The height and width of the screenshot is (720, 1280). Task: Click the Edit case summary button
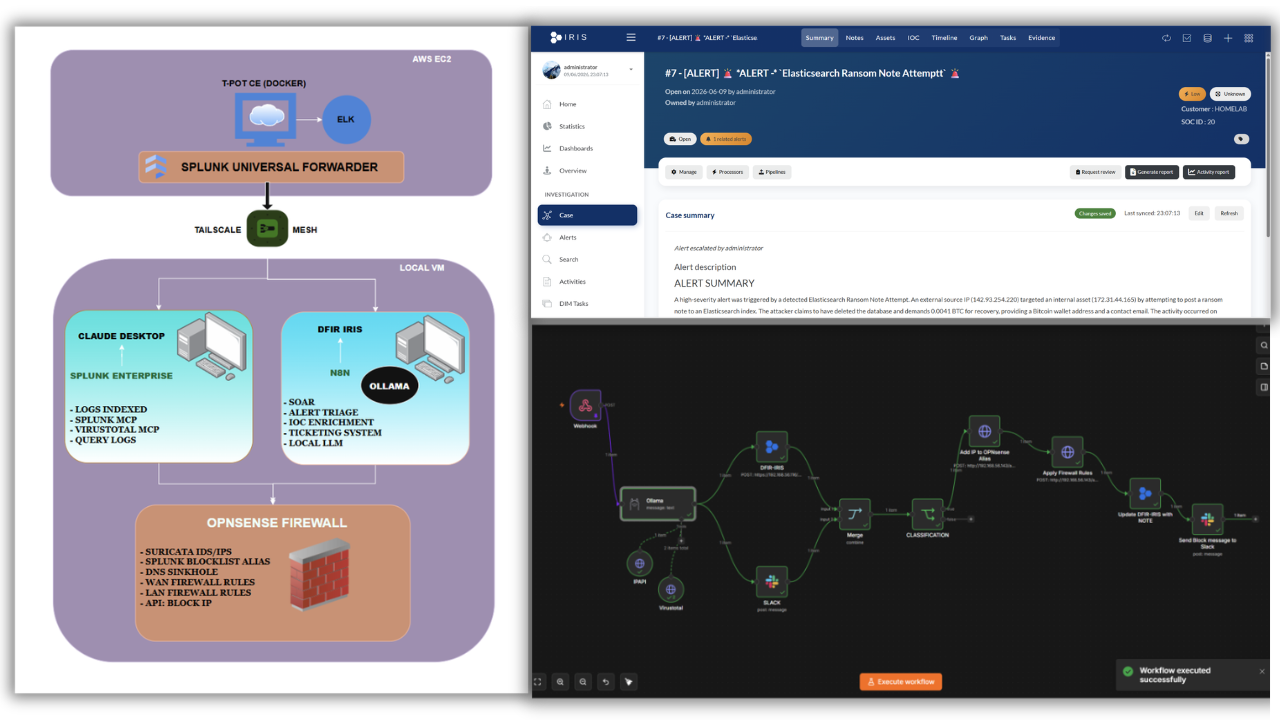(x=1199, y=213)
